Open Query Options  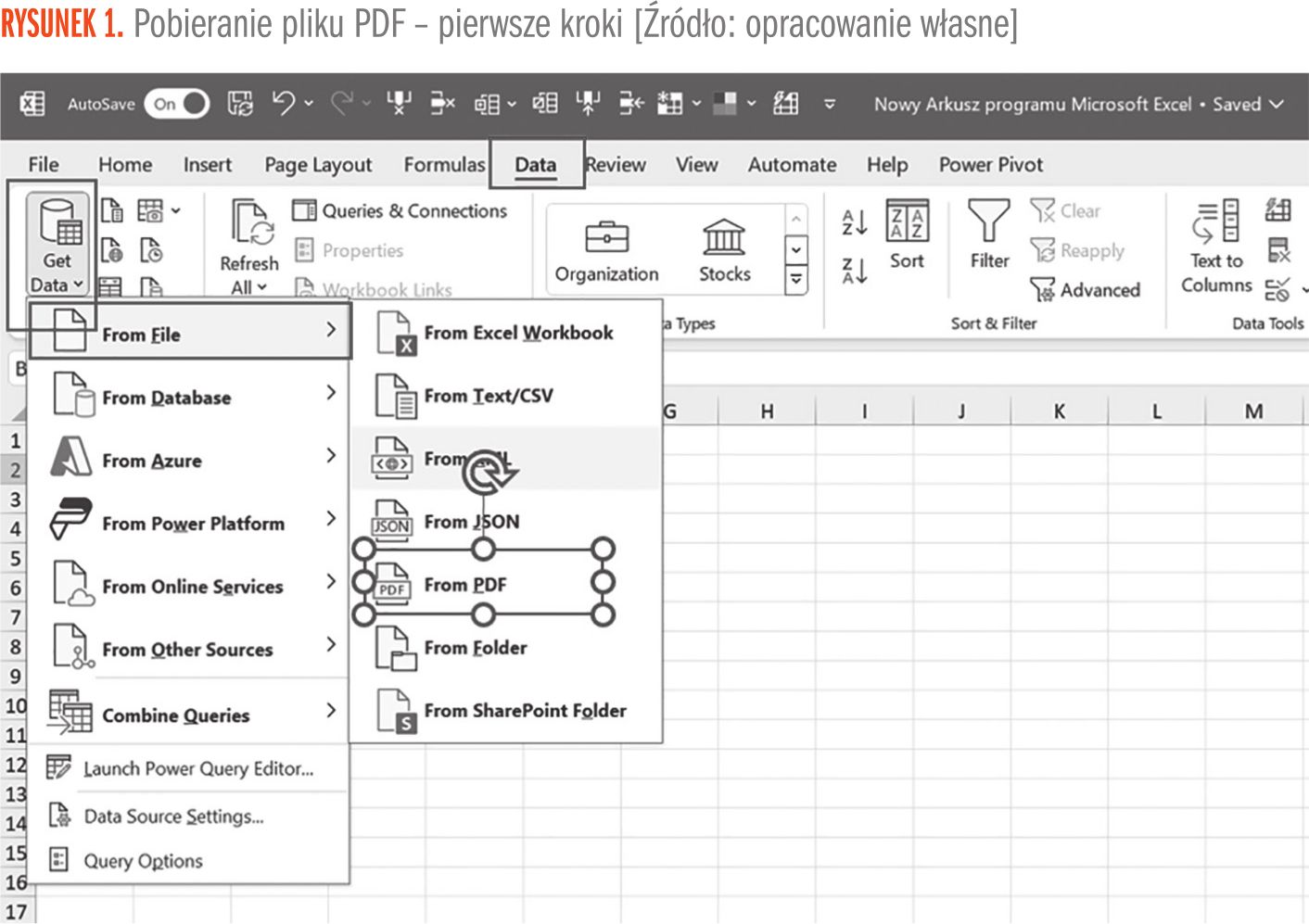coord(189,861)
